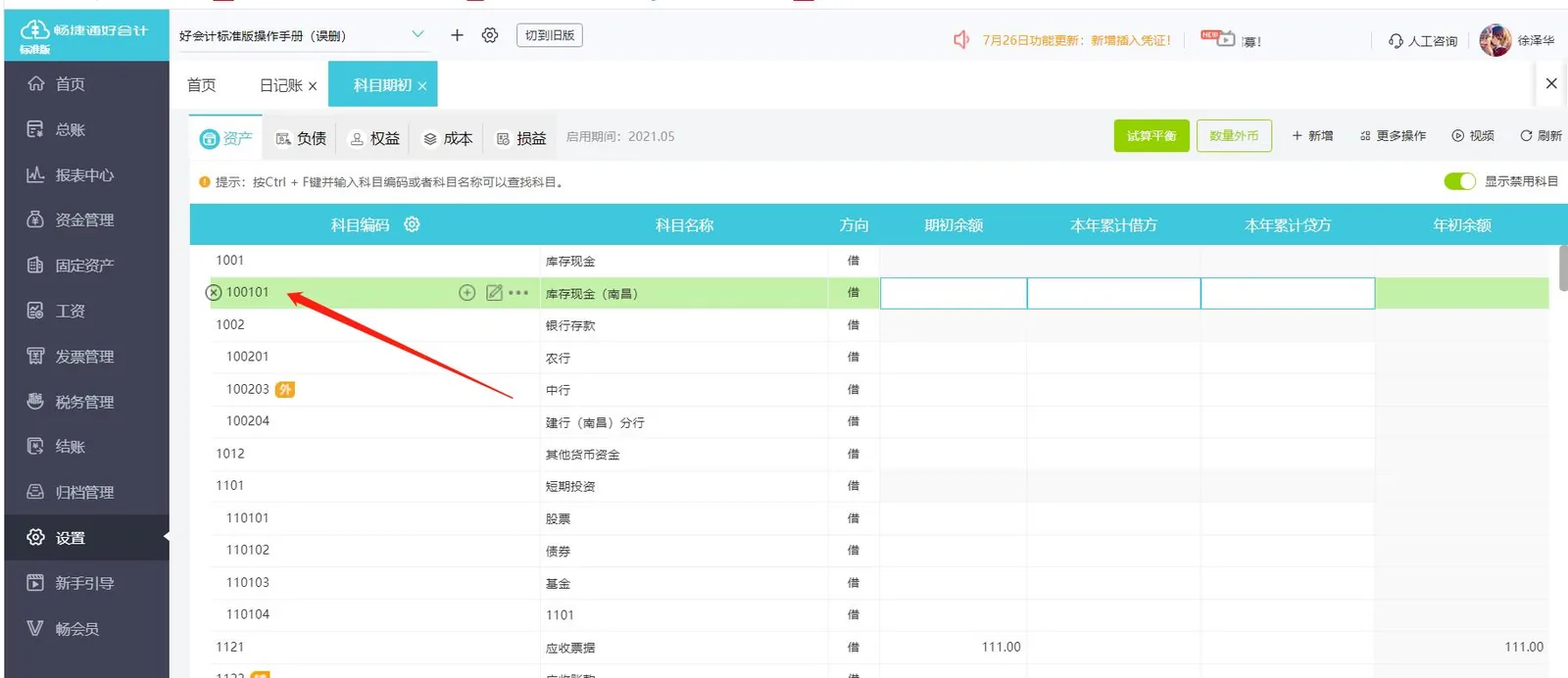The width and height of the screenshot is (1568, 678).
Task: Select the 成本 cost category tab
Action: pyautogui.click(x=448, y=138)
